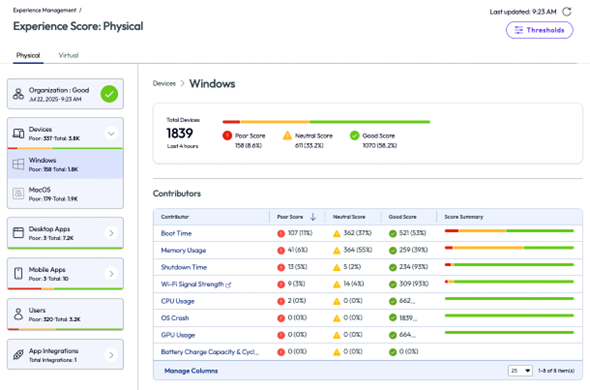Click the Windows logo icon in sidebar
Viewport: 590px width, 390px height.
point(18,165)
